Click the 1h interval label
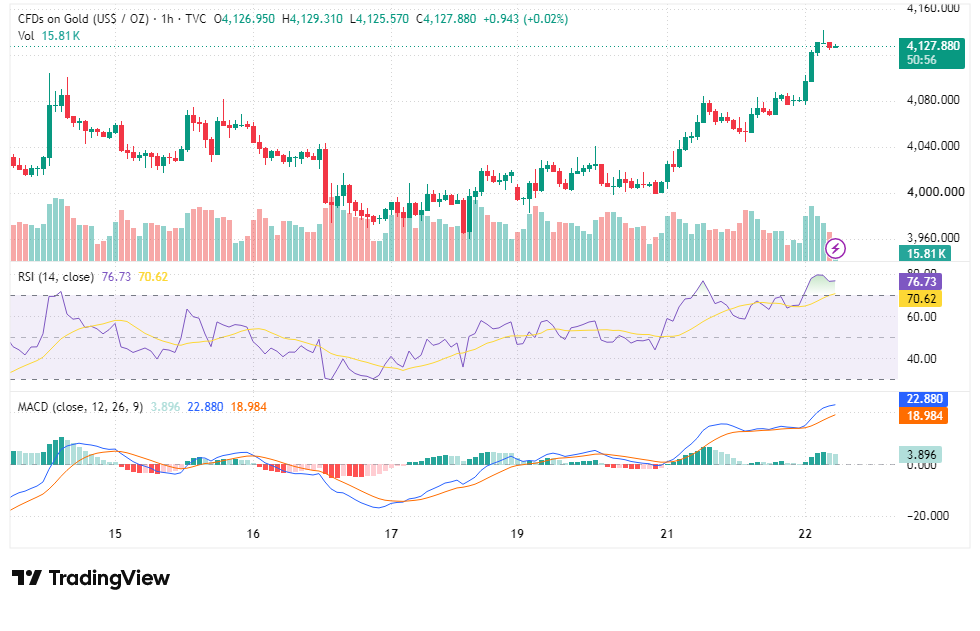Image resolution: width=980 pixels, height=631 pixels. click(x=167, y=19)
